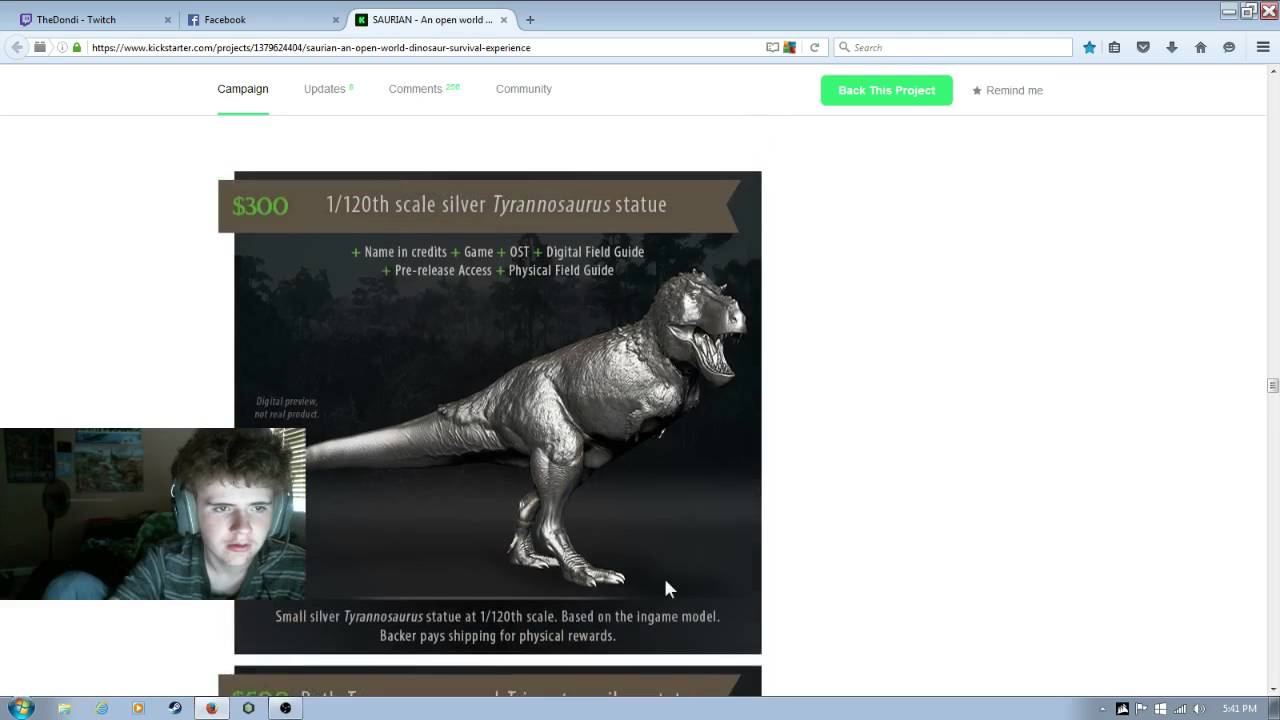
Task: Close the TheDondi - Twitch tab
Action: pos(167,19)
